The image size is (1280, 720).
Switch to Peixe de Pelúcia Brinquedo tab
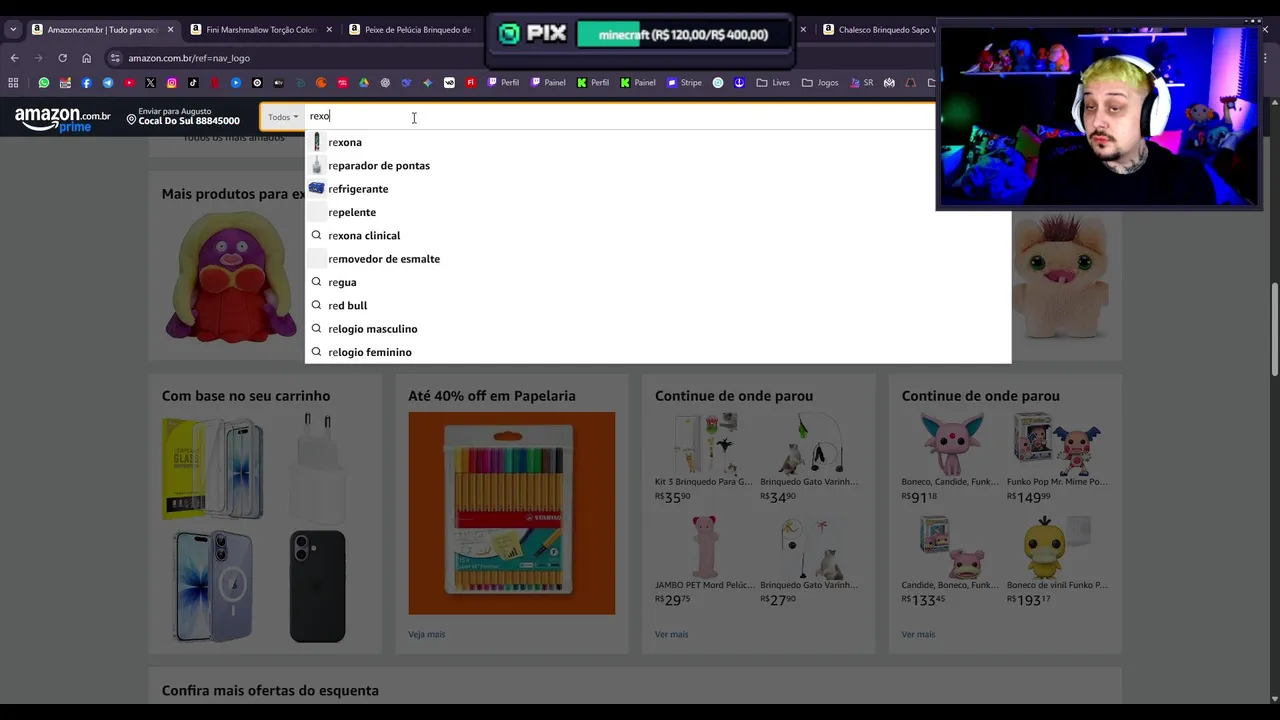tap(410, 30)
